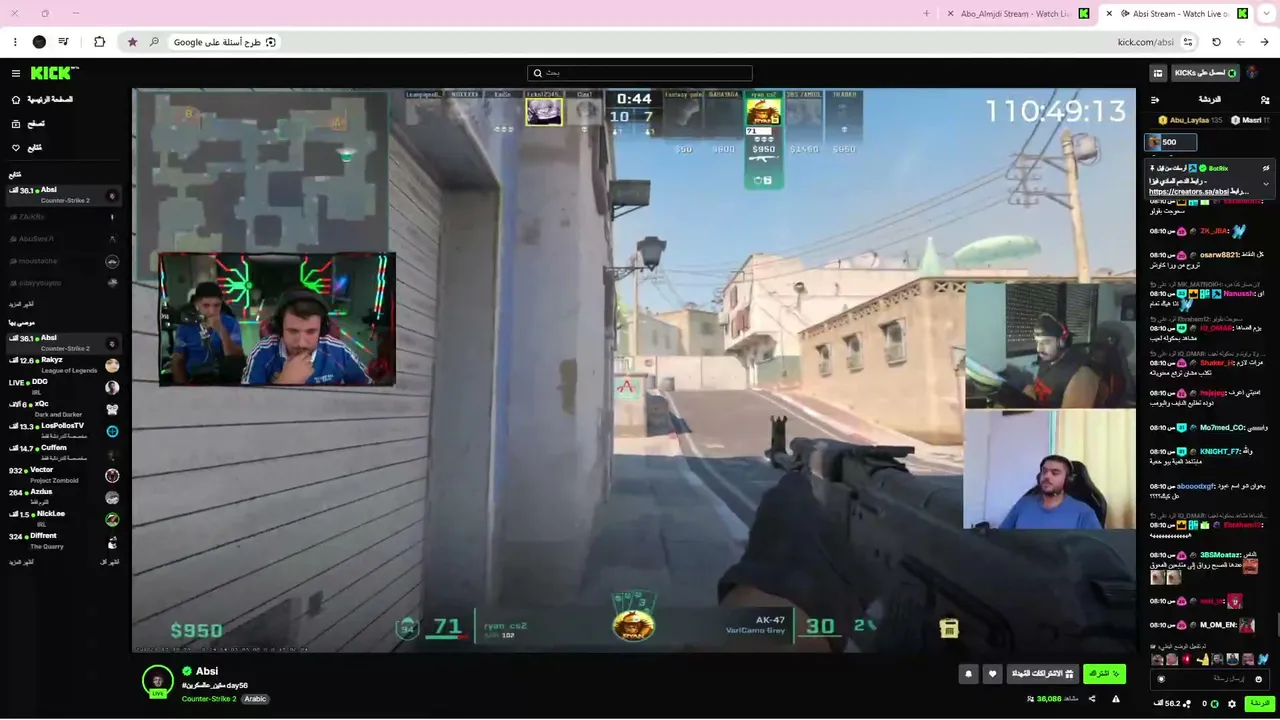Screen dimensions: 1280x720
Task: Share the stream via share icon
Action: (1091, 699)
